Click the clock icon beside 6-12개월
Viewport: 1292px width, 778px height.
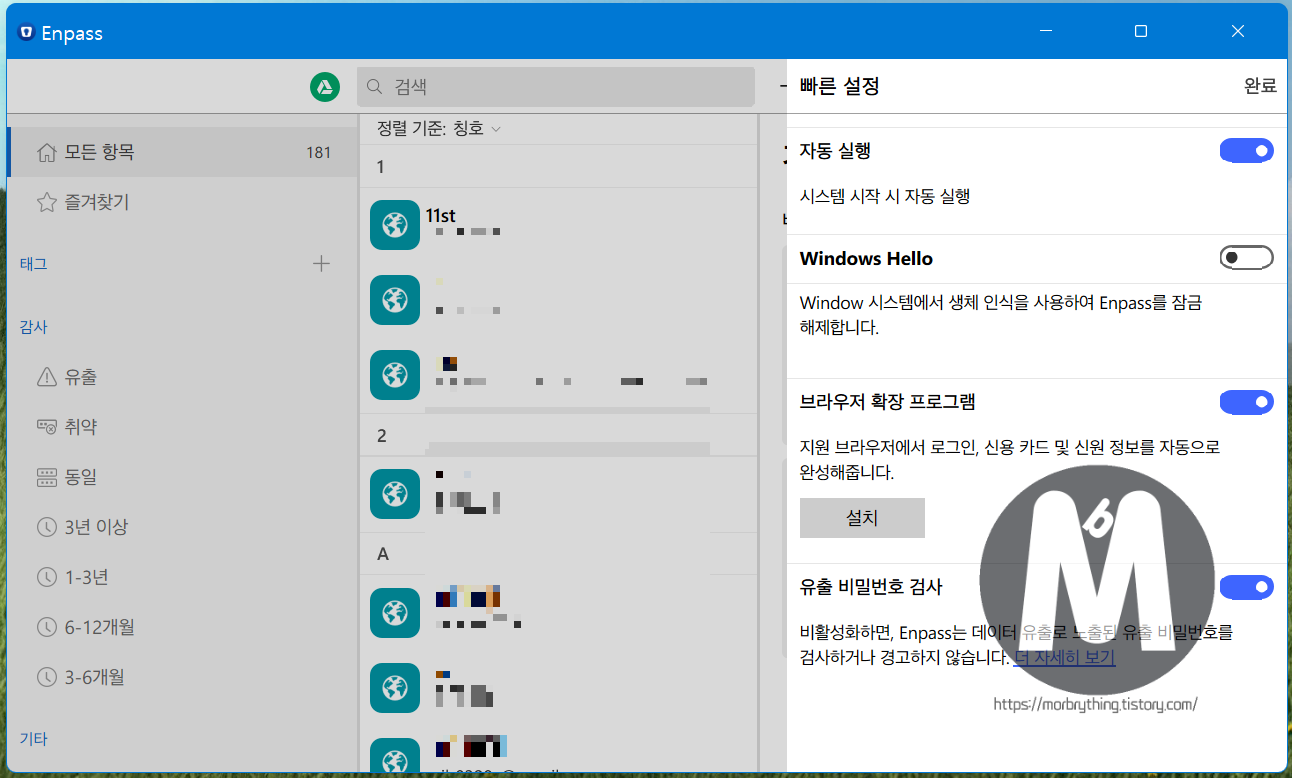[46, 627]
